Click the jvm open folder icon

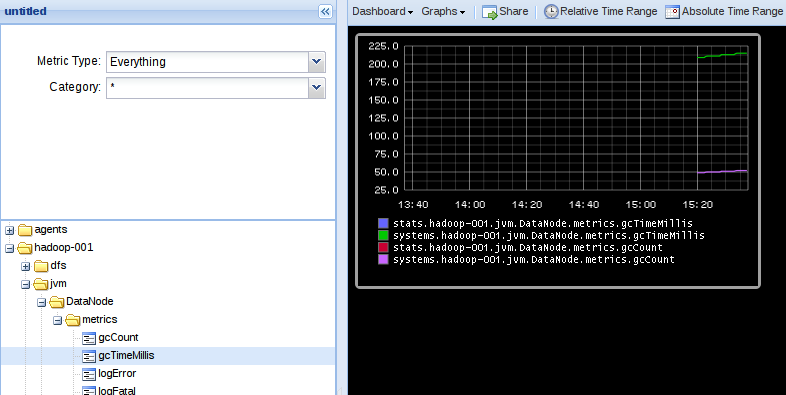point(41,284)
